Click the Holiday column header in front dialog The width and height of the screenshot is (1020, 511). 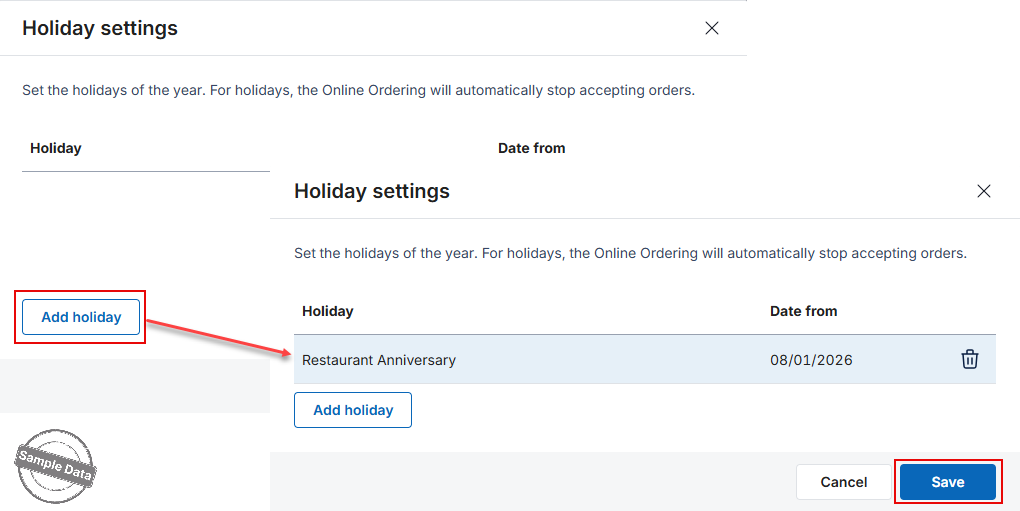(x=327, y=311)
